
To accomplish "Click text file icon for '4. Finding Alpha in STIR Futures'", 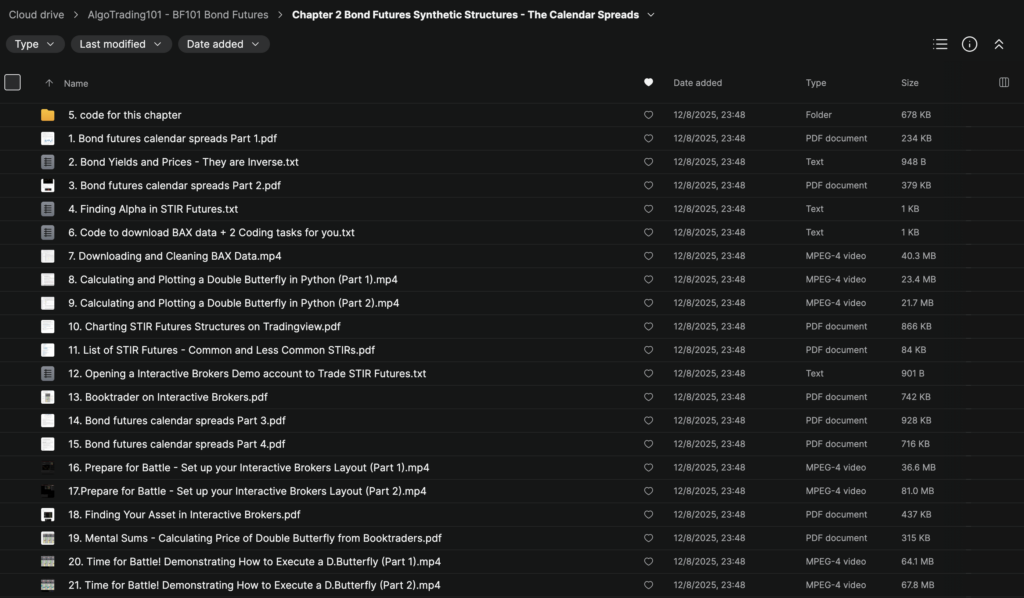I will [x=47, y=209].
